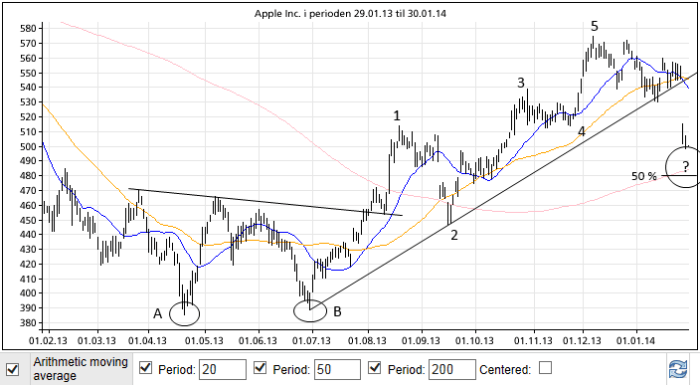This screenshot has width=700, height=385.
Task: Click the period field containing 50
Action: click(x=337, y=369)
